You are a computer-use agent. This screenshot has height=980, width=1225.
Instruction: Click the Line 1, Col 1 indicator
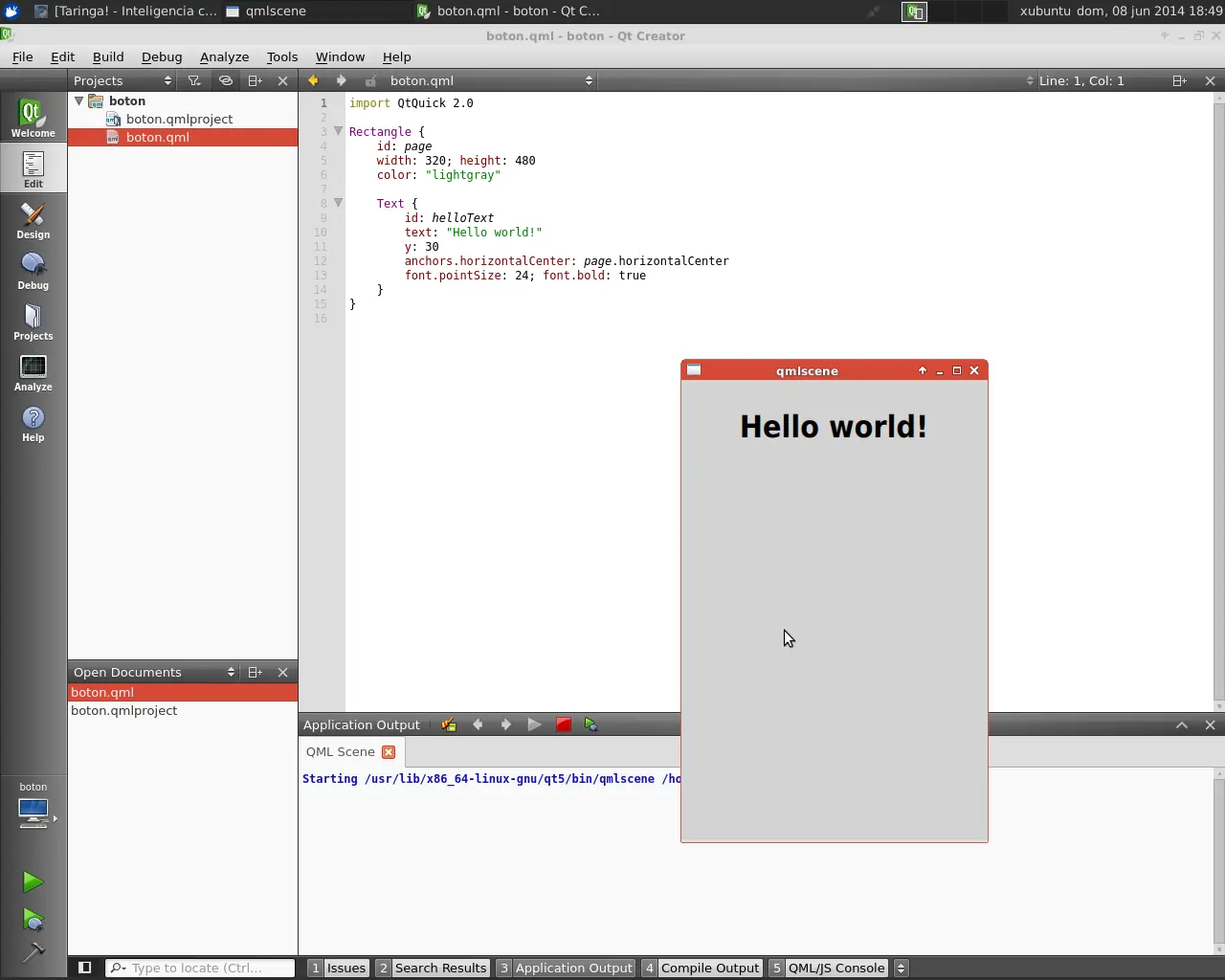click(1081, 81)
